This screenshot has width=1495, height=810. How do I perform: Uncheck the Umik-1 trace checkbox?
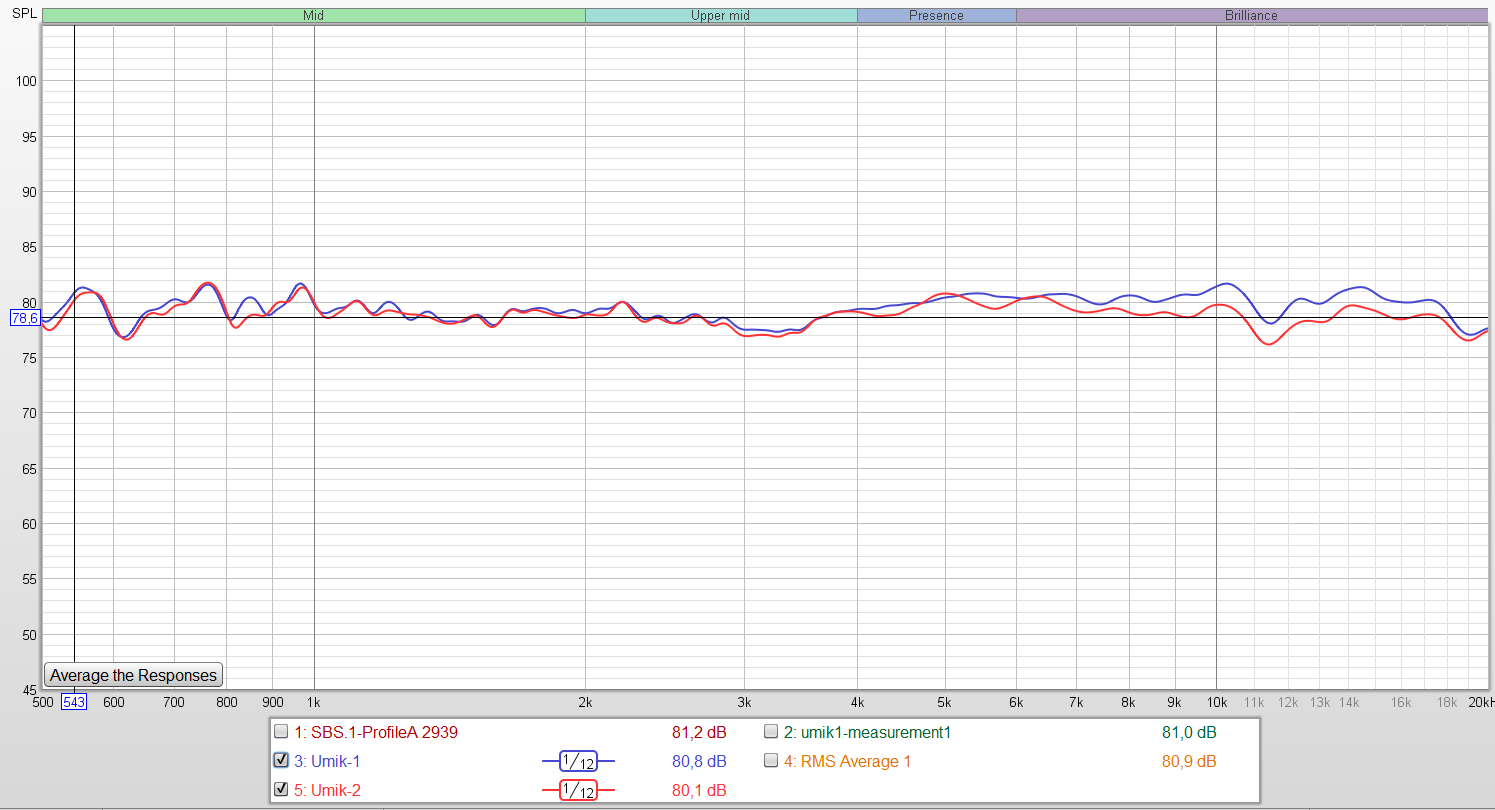[281, 761]
